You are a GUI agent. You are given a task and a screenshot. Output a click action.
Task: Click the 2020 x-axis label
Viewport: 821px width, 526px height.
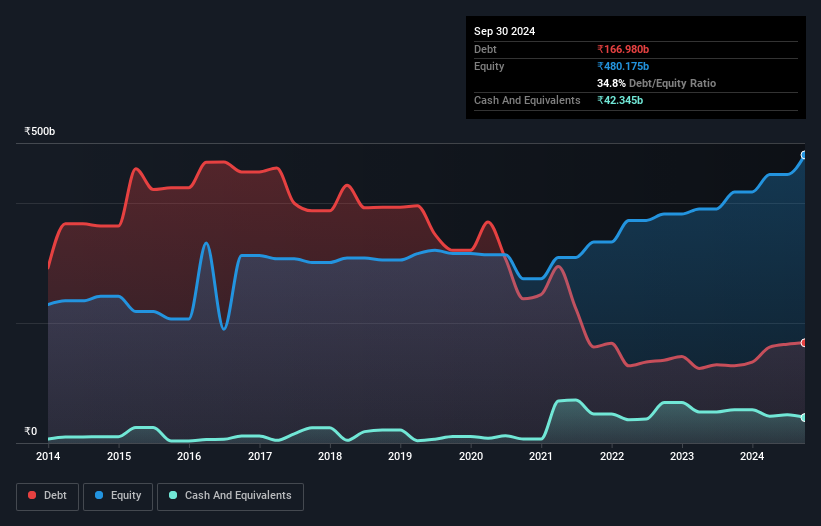(x=471, y=456)
